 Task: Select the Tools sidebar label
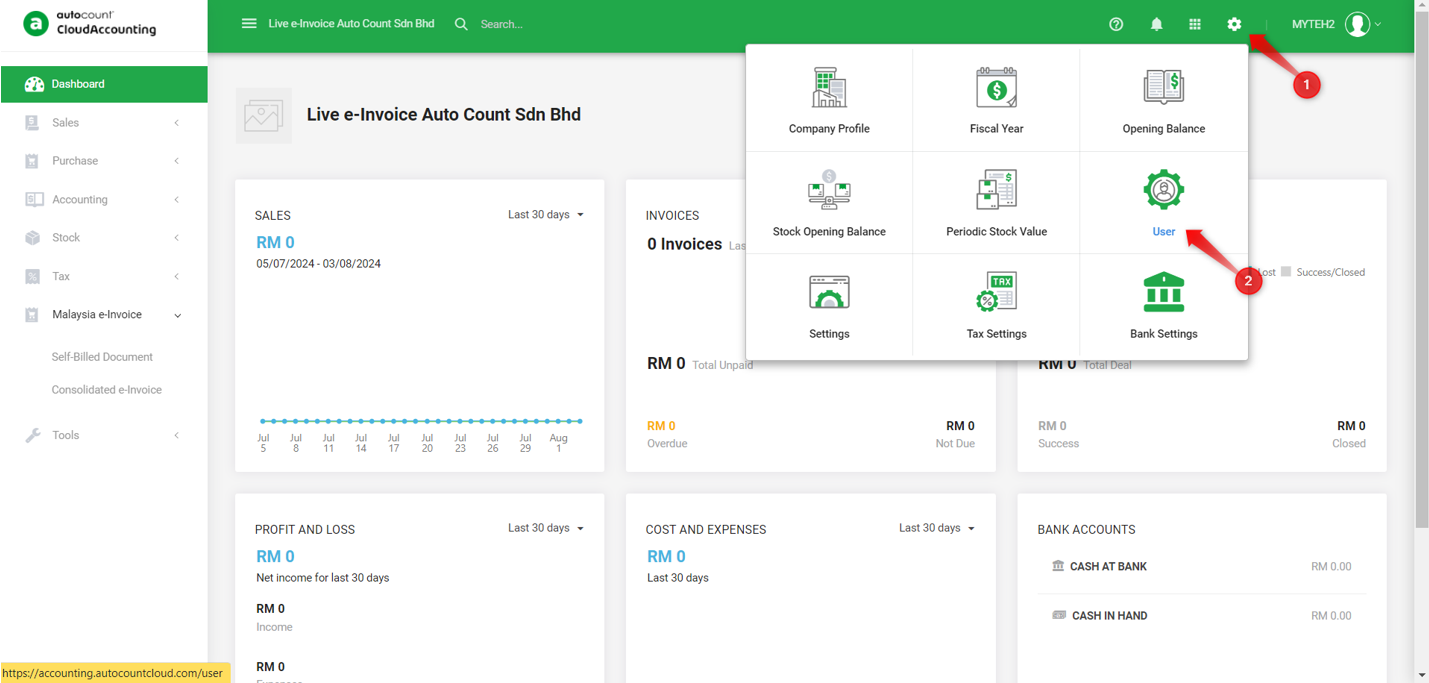point(65,436)
